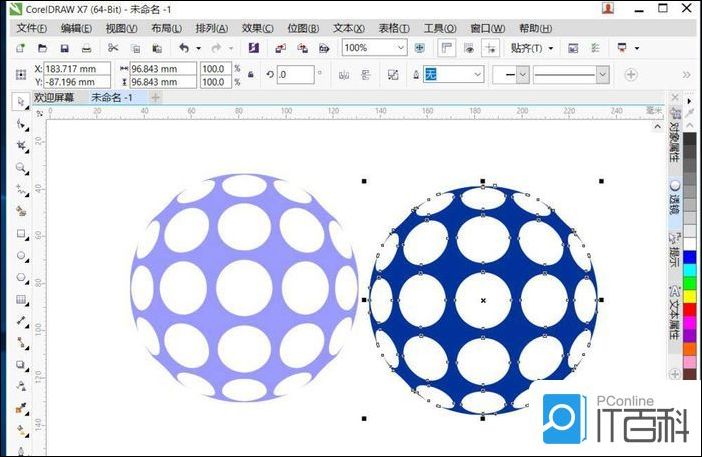This screenshot has width=702, height=457.
Task: Open the 编辑(E) menu
Action: tap(76, 28)
